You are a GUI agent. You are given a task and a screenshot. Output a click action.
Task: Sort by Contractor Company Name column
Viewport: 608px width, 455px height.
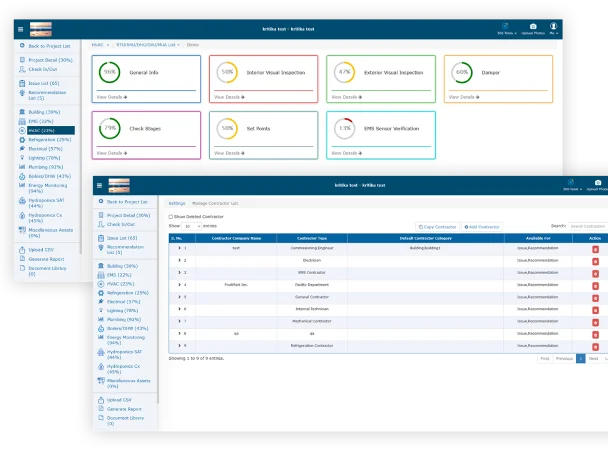236,238
